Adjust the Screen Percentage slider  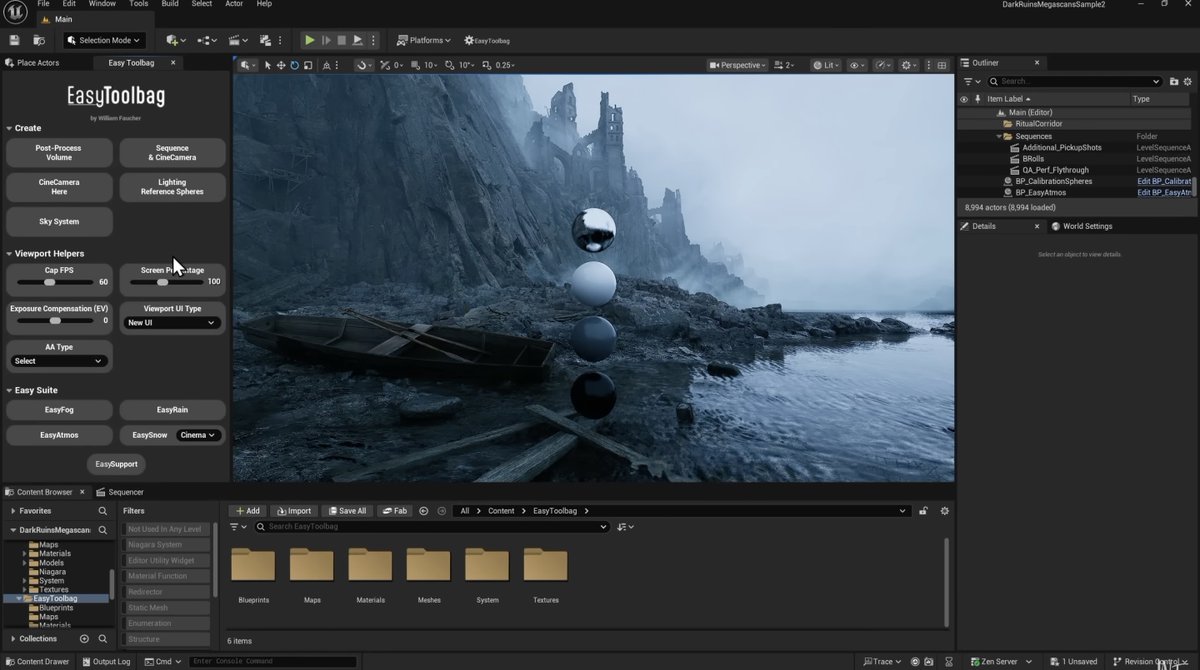[x=166, y=282]
